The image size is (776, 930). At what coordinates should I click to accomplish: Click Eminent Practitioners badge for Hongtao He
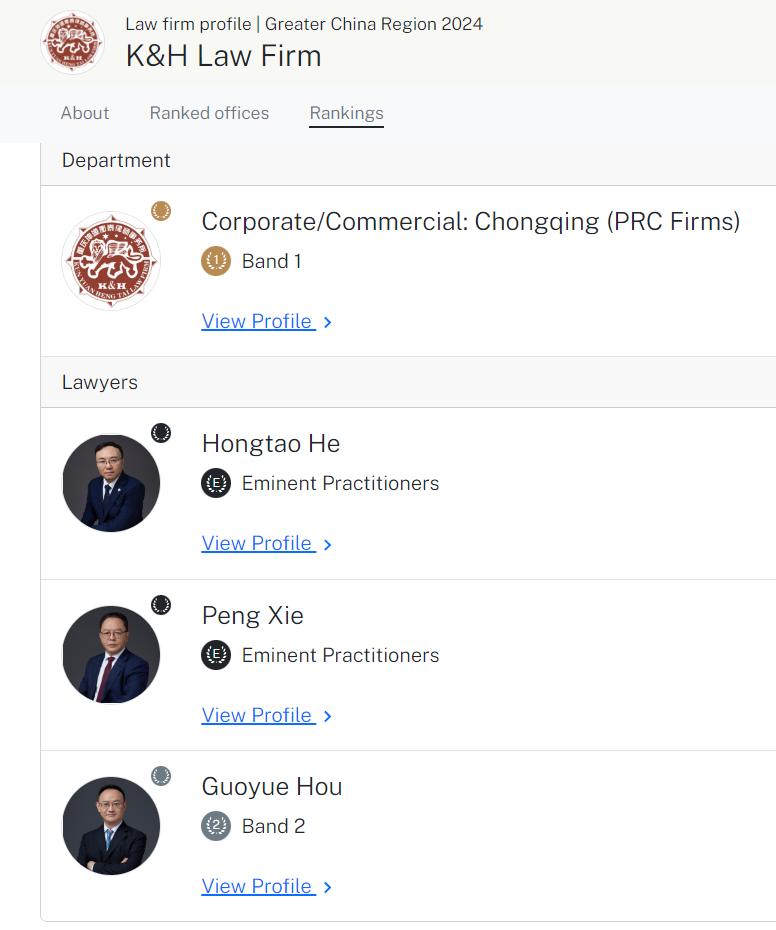pyautogui.click(x=216, y=484)
